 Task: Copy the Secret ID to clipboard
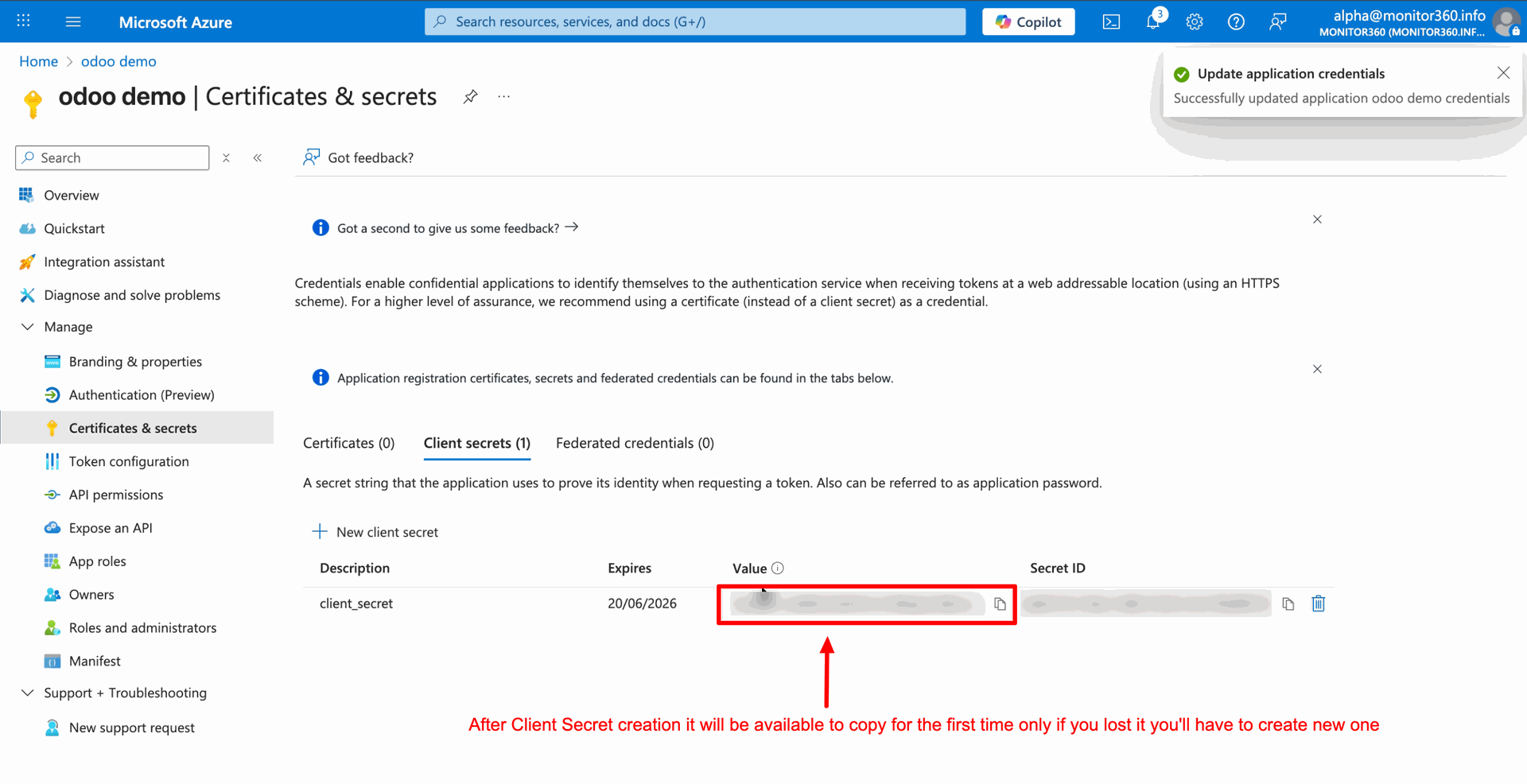1288,604
